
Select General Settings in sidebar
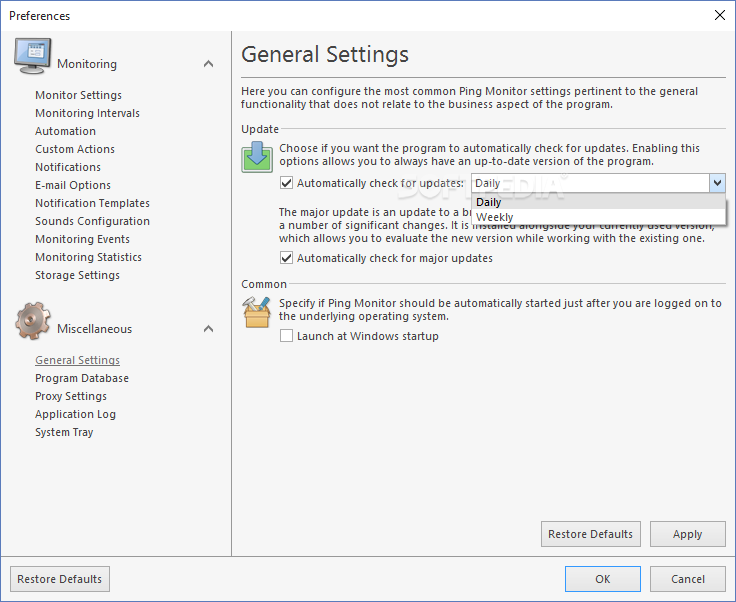click(x=77, y=360)
